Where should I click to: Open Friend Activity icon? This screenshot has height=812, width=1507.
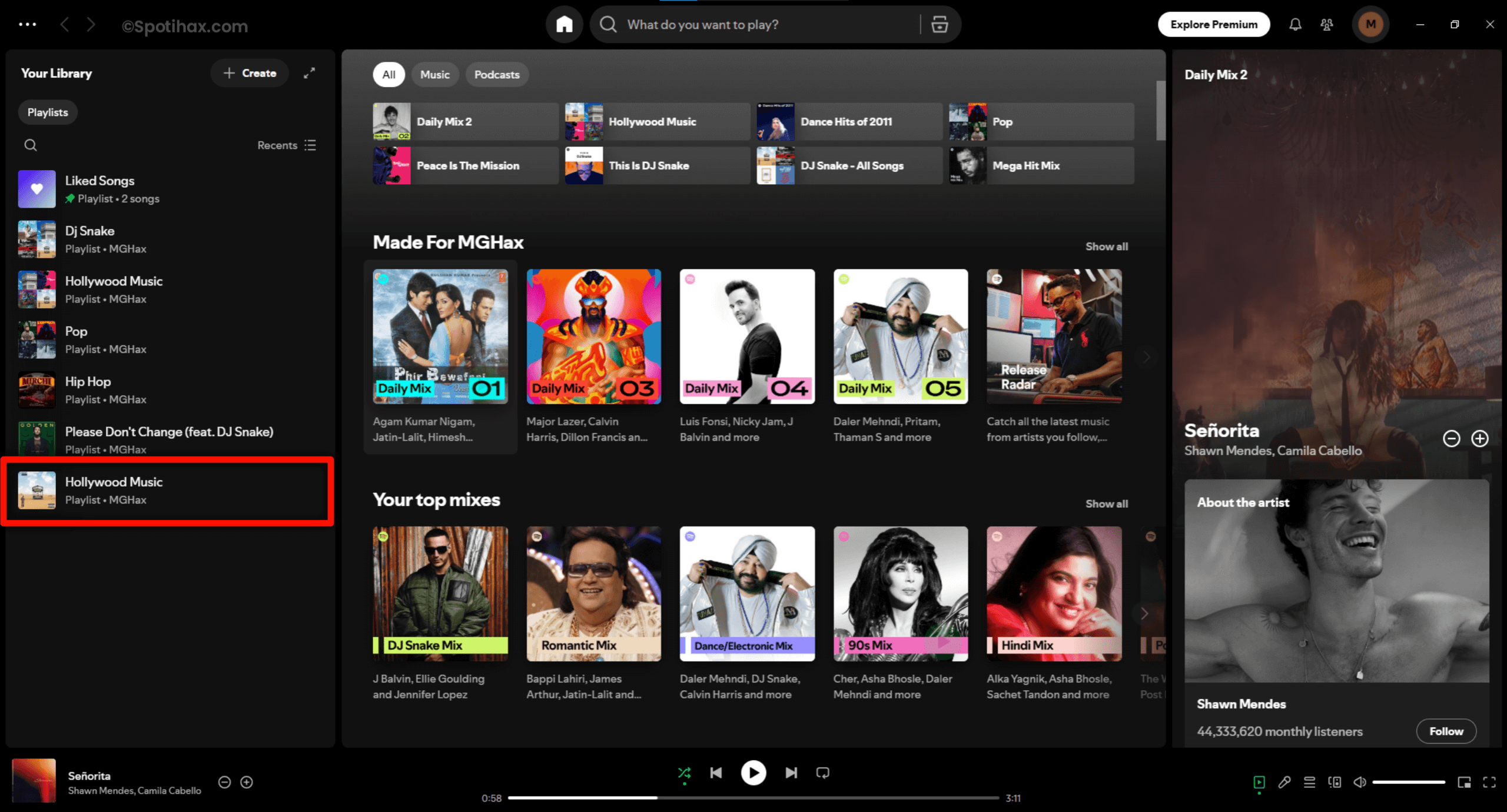pos(1326,25)
